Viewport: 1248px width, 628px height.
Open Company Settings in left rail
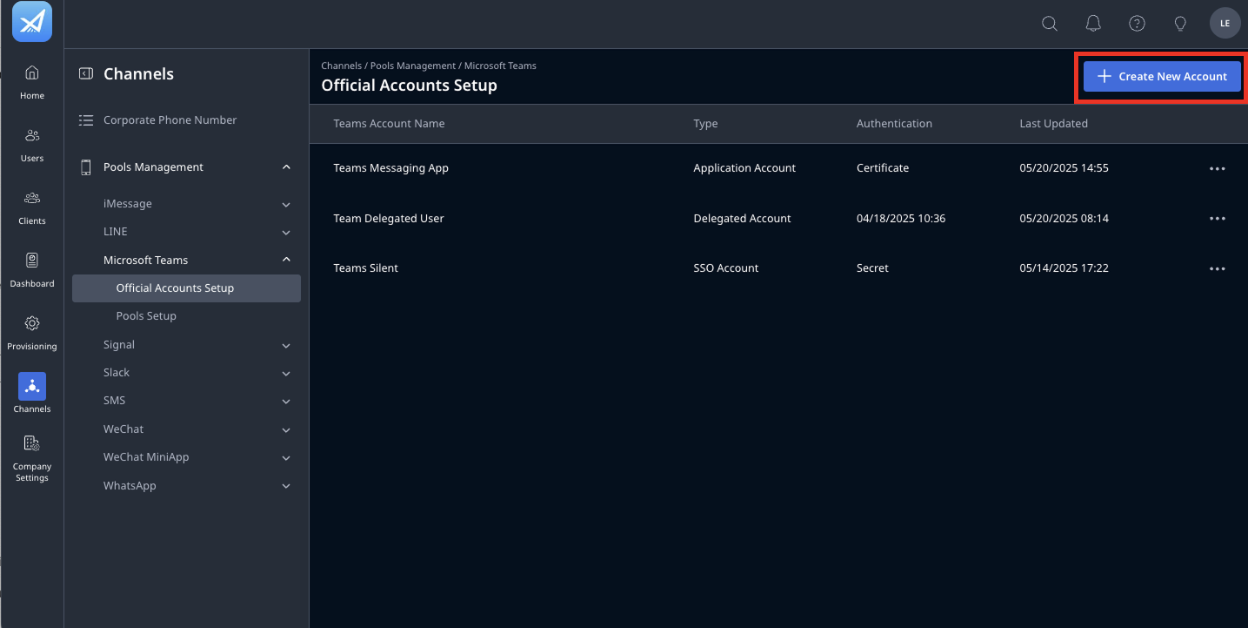[x=32, y=458]
